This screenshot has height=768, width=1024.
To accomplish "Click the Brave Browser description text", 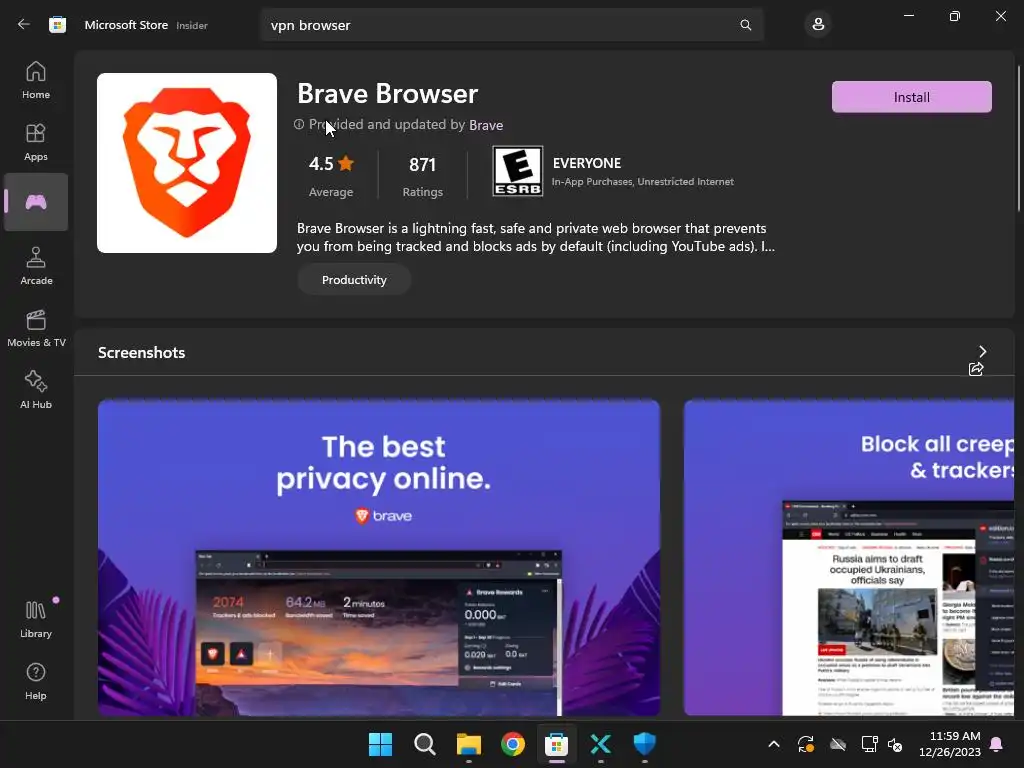I will pyautogui.click(x=536, y=237).
